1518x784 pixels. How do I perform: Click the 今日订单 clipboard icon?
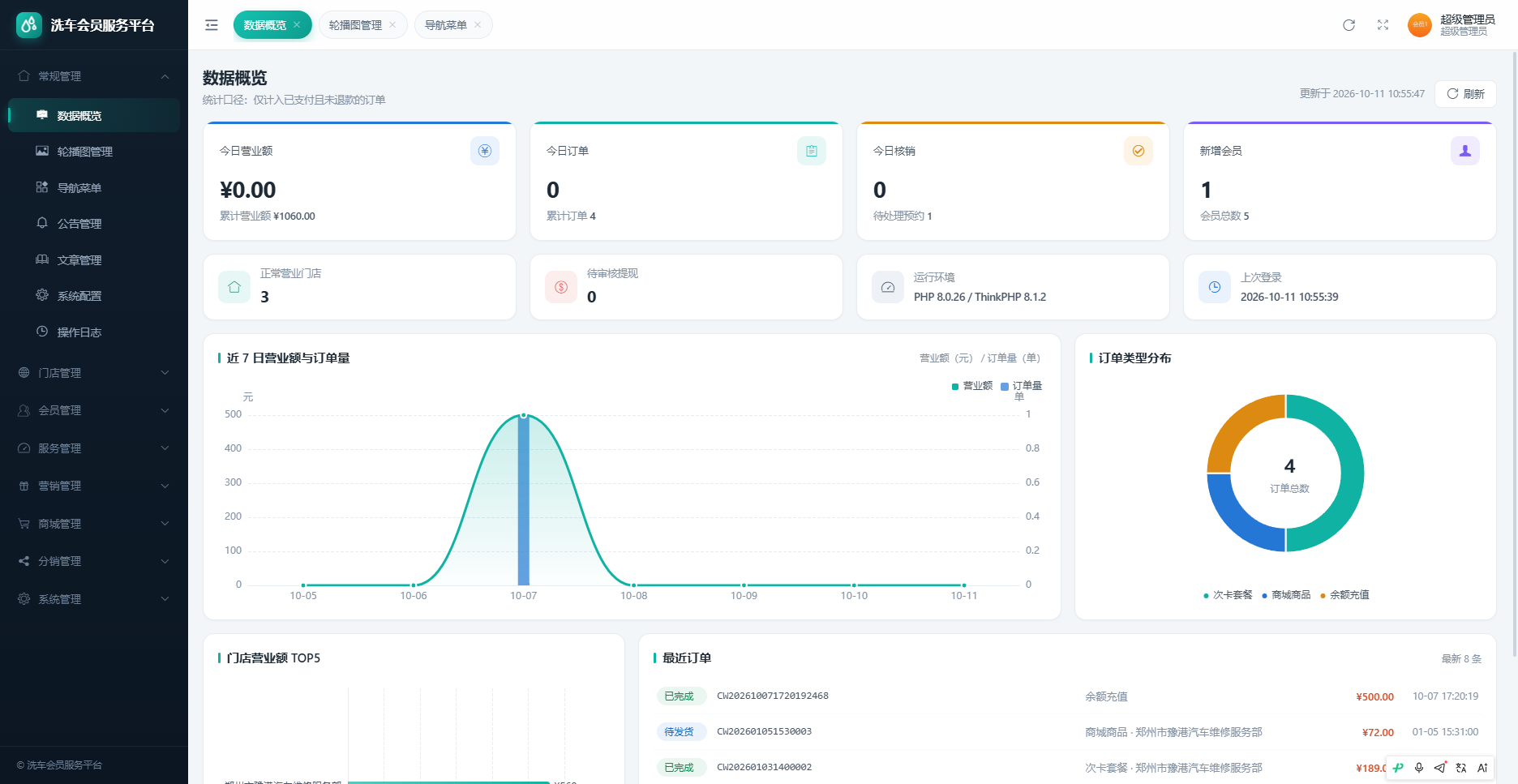click(812, 151)
